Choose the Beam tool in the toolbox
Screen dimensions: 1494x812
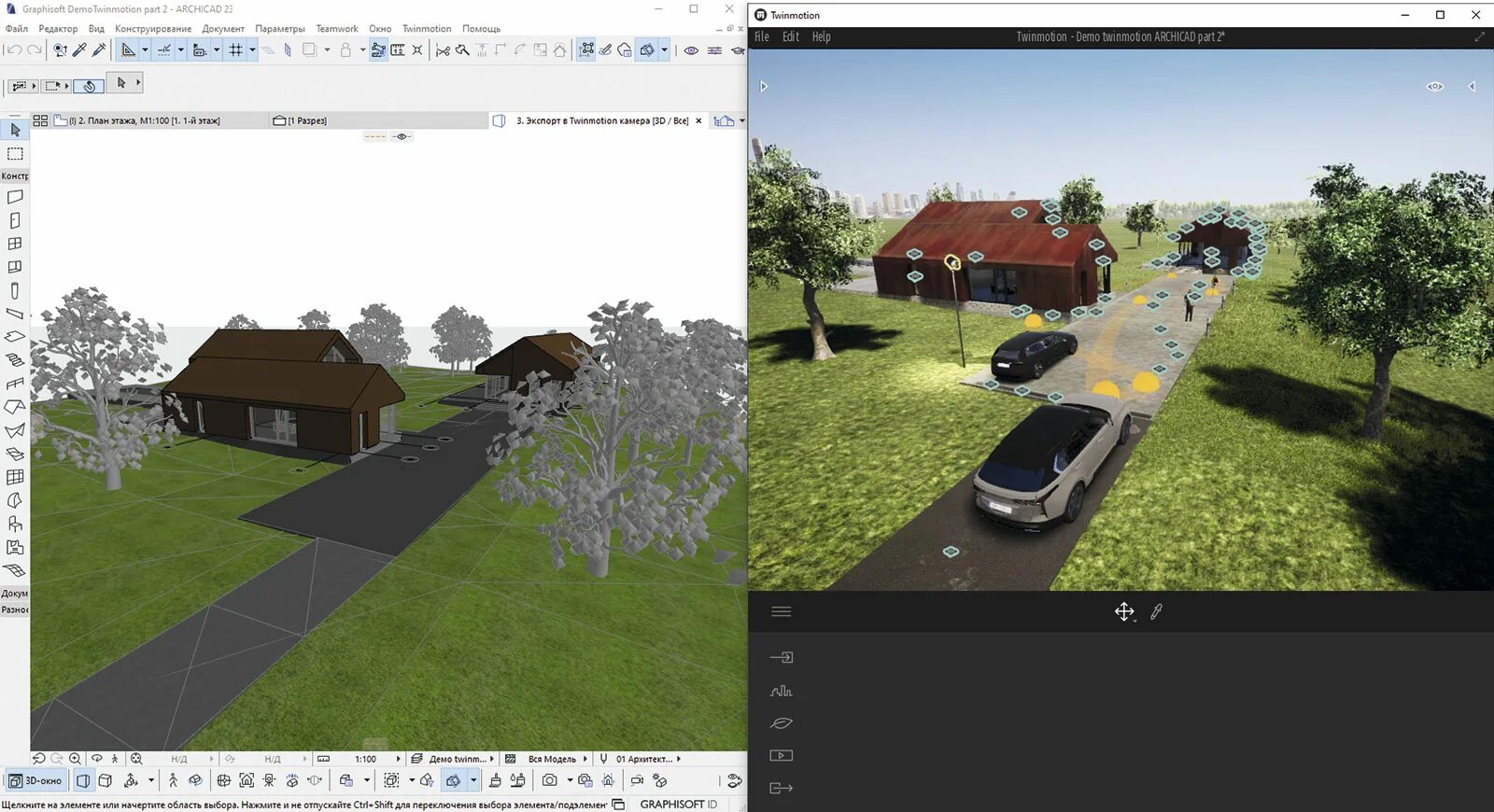pos(15,314)
